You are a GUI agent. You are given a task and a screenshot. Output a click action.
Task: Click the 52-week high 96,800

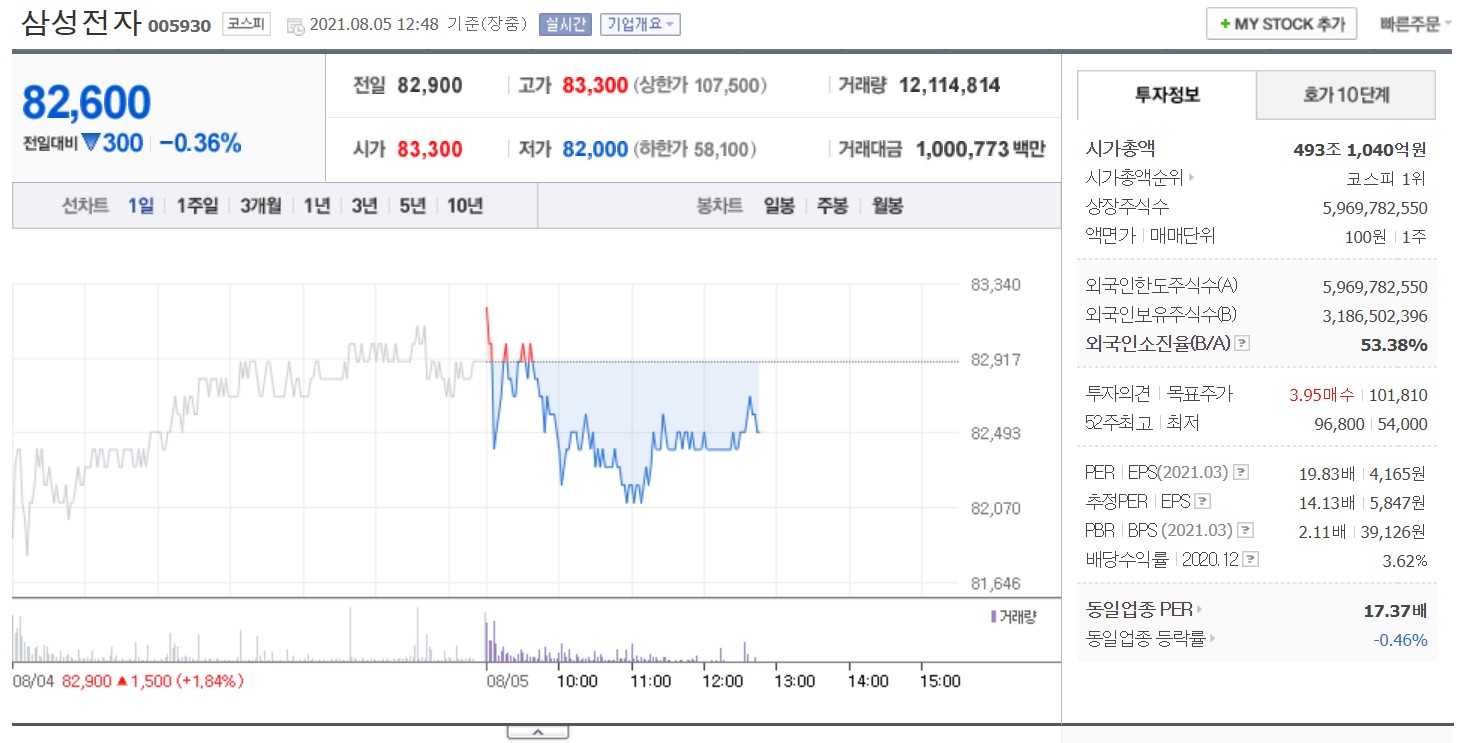coord(1339,424)
